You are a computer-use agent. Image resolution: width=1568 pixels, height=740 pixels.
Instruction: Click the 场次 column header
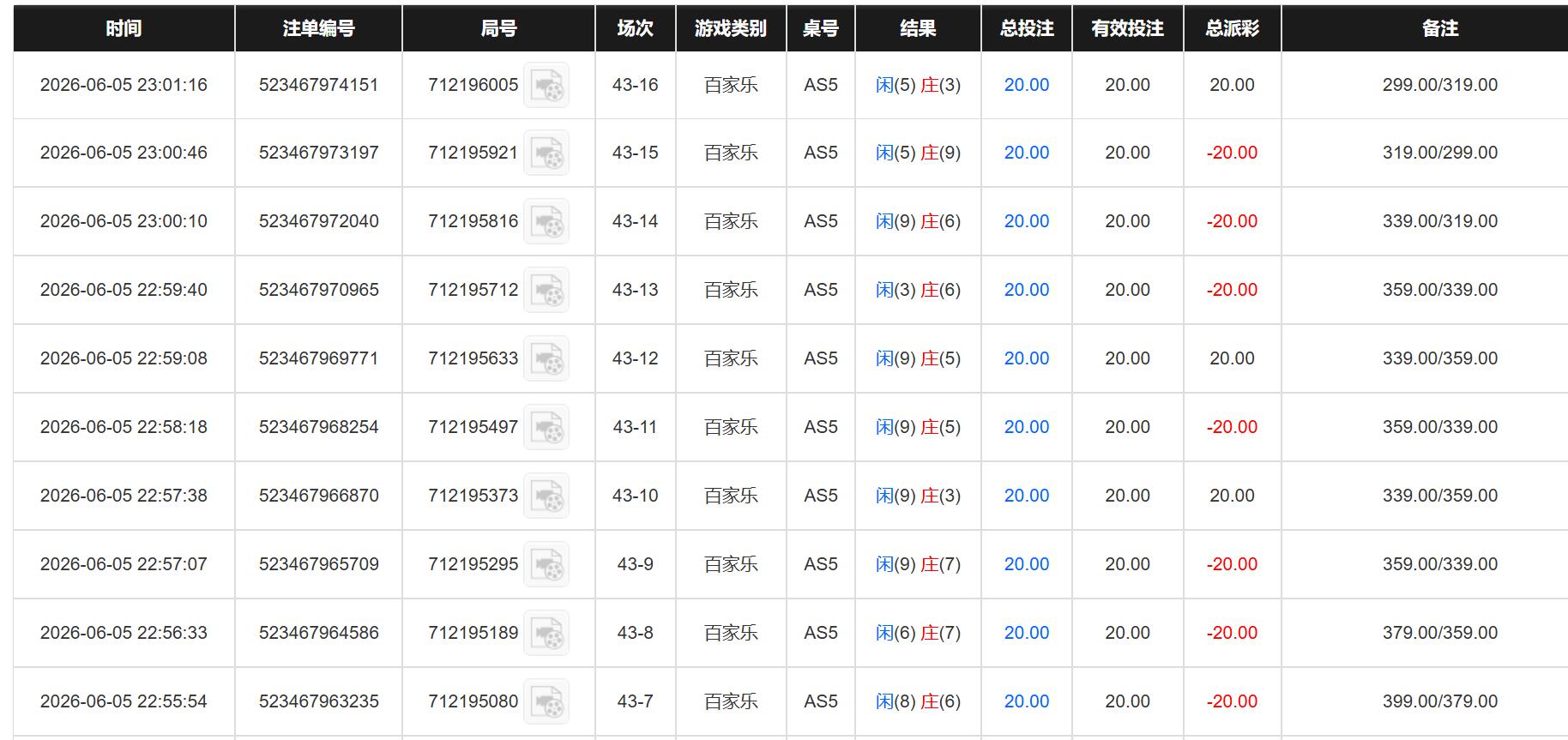coord(636,28)
